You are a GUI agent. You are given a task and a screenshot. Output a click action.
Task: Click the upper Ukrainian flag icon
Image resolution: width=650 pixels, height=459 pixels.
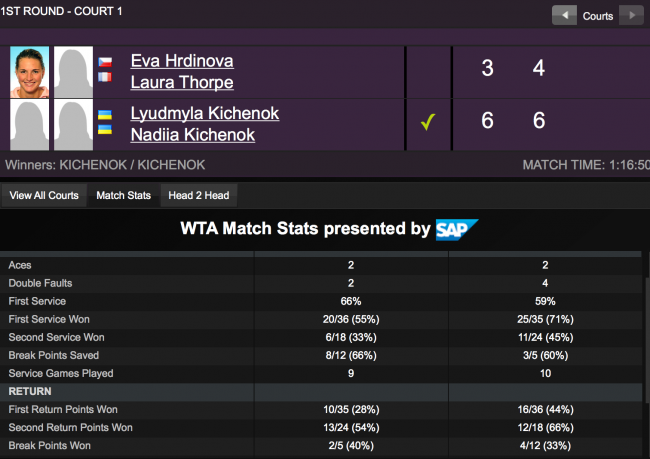point(105,115)
